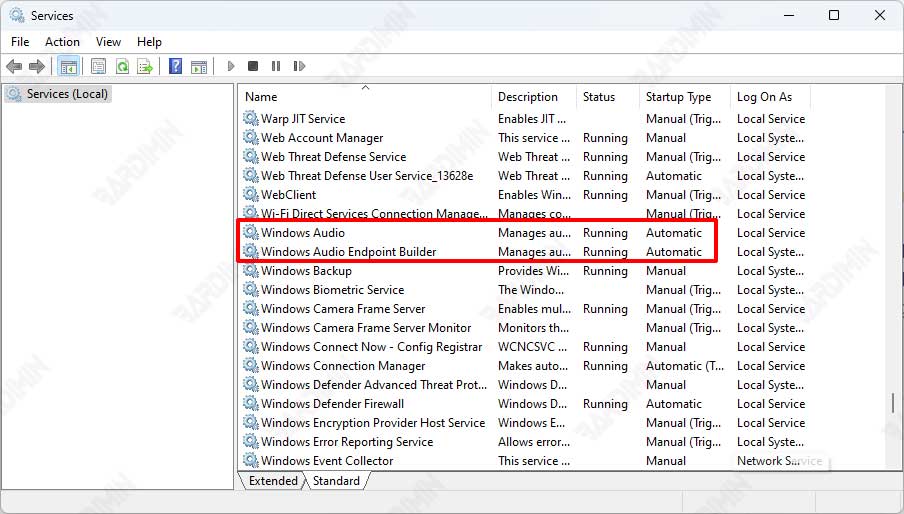Click Automatic startup type of Windows Defender Firewall
The height and width of the screenshot is (514, 904).
pos(673,403)
